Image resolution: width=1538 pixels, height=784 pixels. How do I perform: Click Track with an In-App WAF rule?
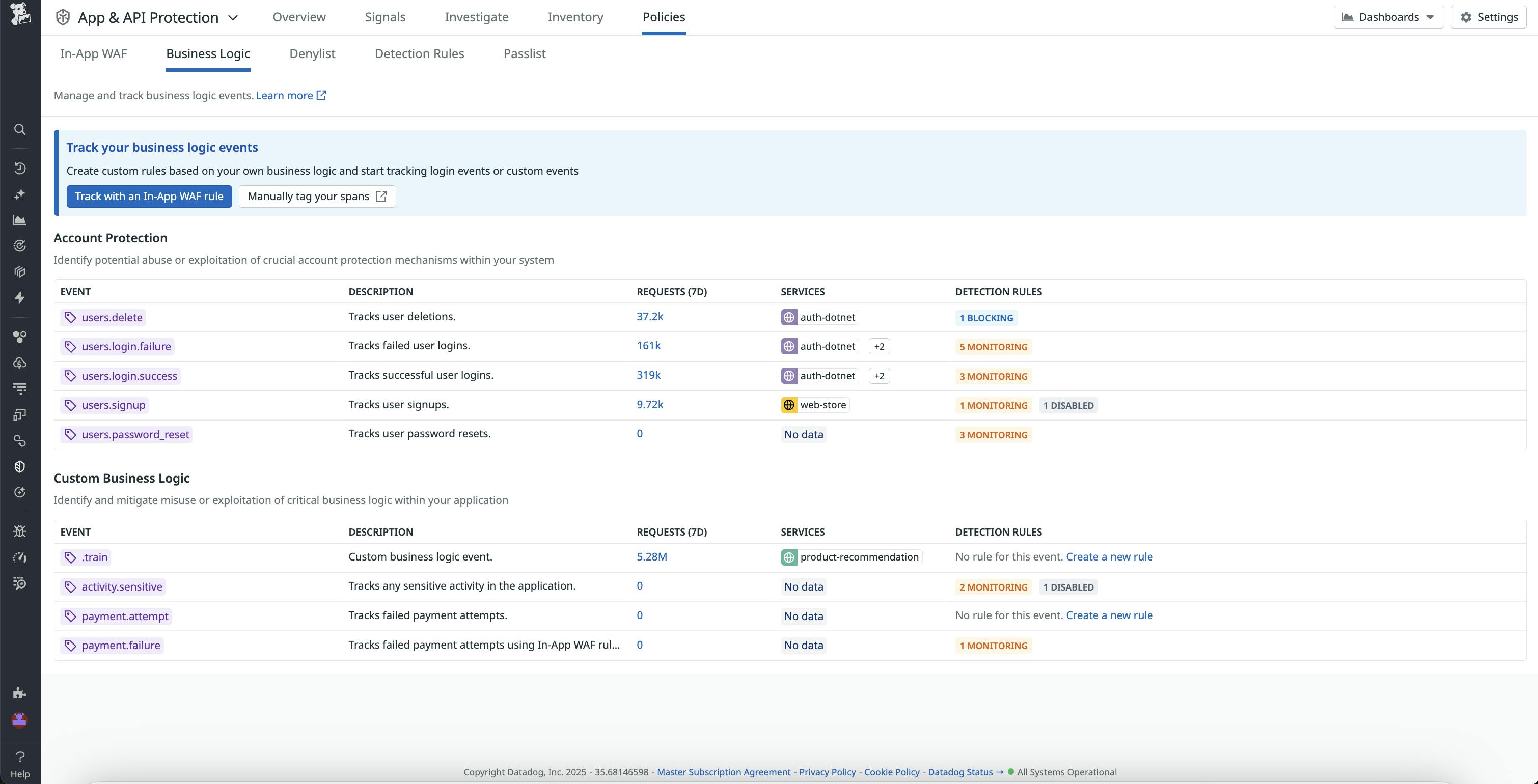coord(149,197)
